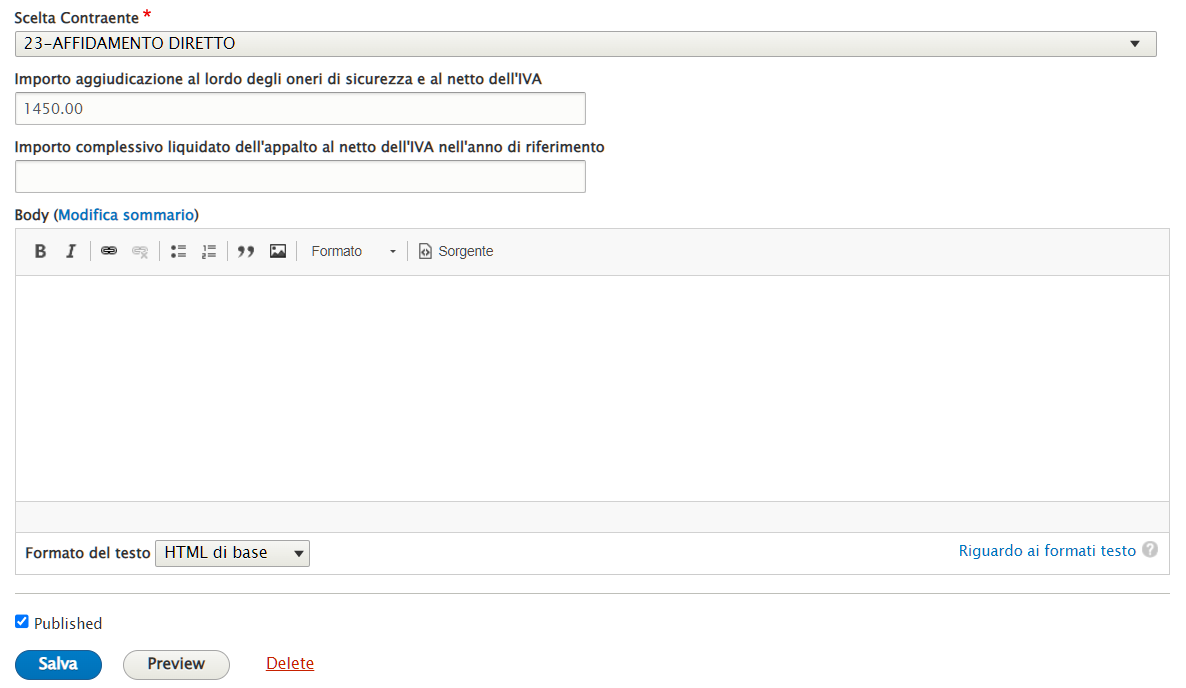Viewport: 1186px width, 688px height.
Task: Toggle bold formatting in editor toolbar
Action: [x=40, y=251]
